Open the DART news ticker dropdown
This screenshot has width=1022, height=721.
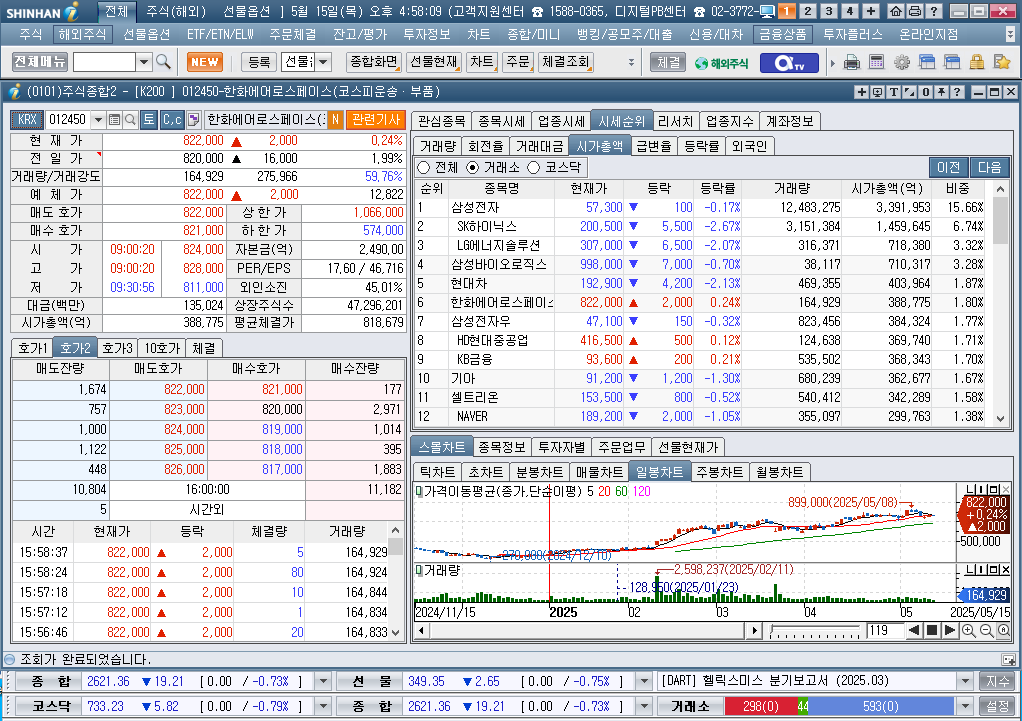click(x=966, y=682)
